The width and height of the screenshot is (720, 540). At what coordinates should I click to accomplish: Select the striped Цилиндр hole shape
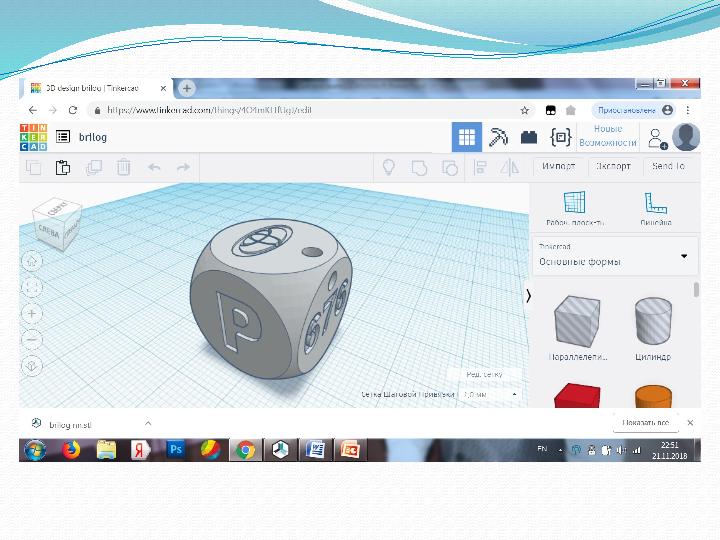pos(653,321)
